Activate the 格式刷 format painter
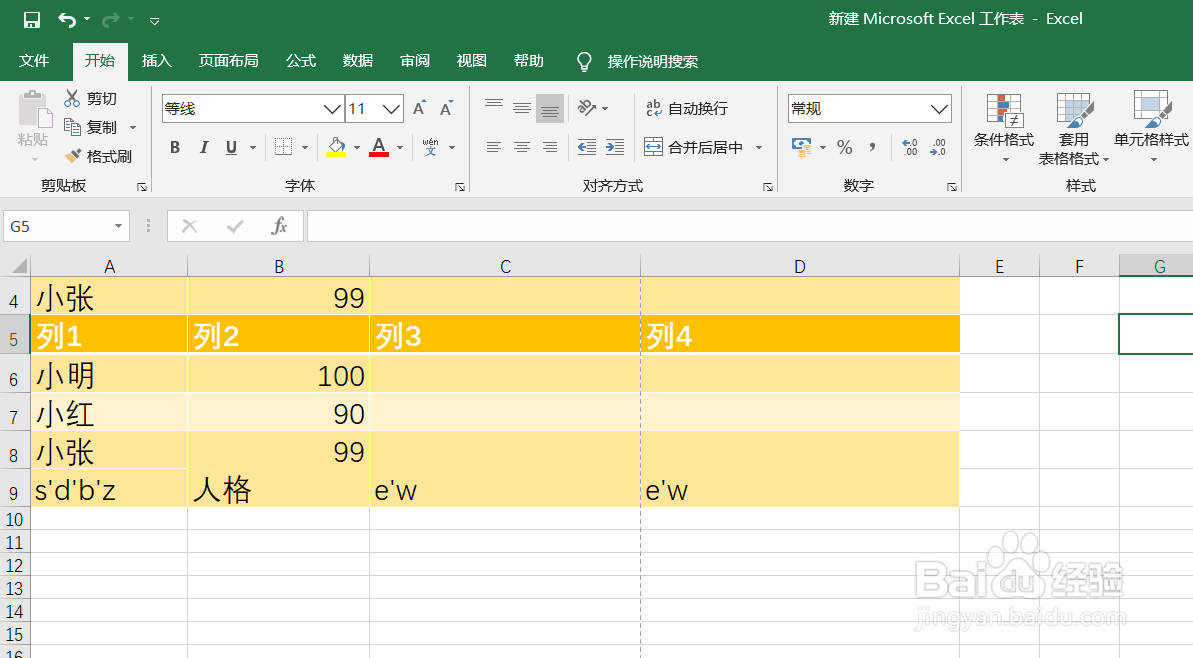This screenshot has height=658, width=1193. 98,156
